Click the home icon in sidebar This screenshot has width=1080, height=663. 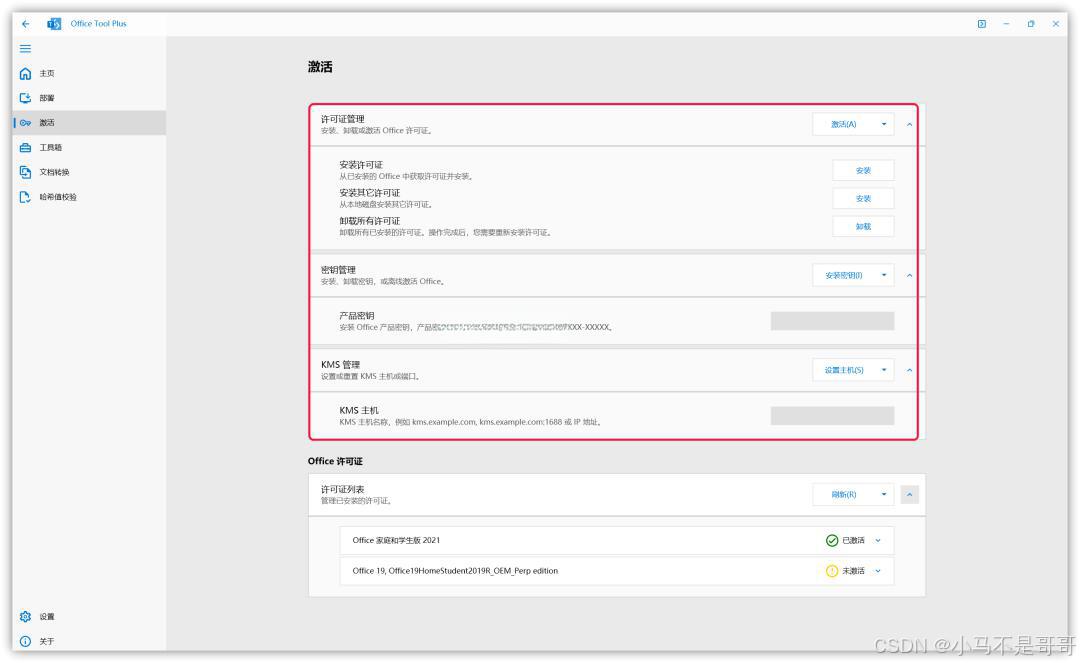[25, 73]
